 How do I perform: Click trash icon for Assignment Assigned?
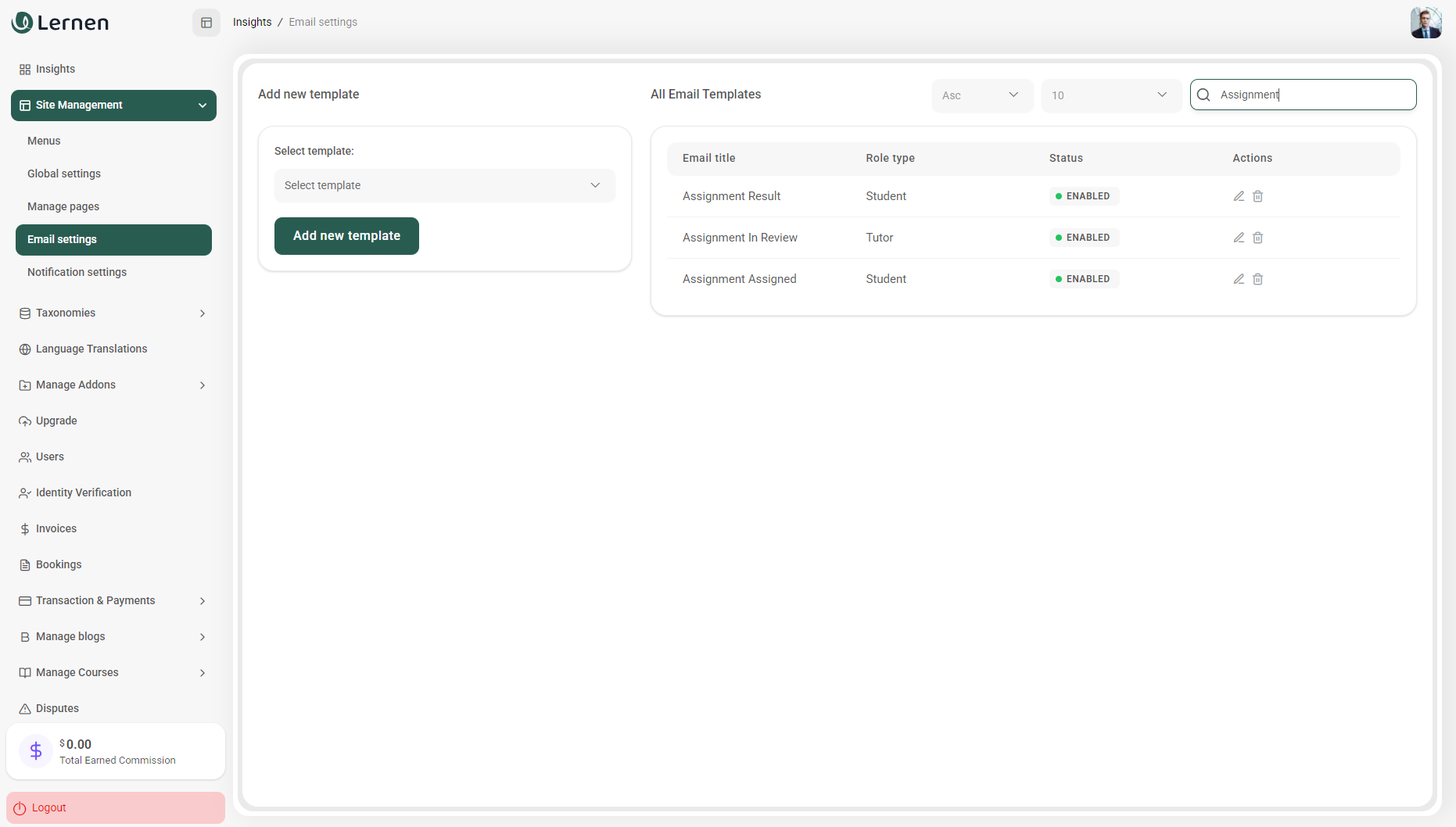coord(1257,279)
